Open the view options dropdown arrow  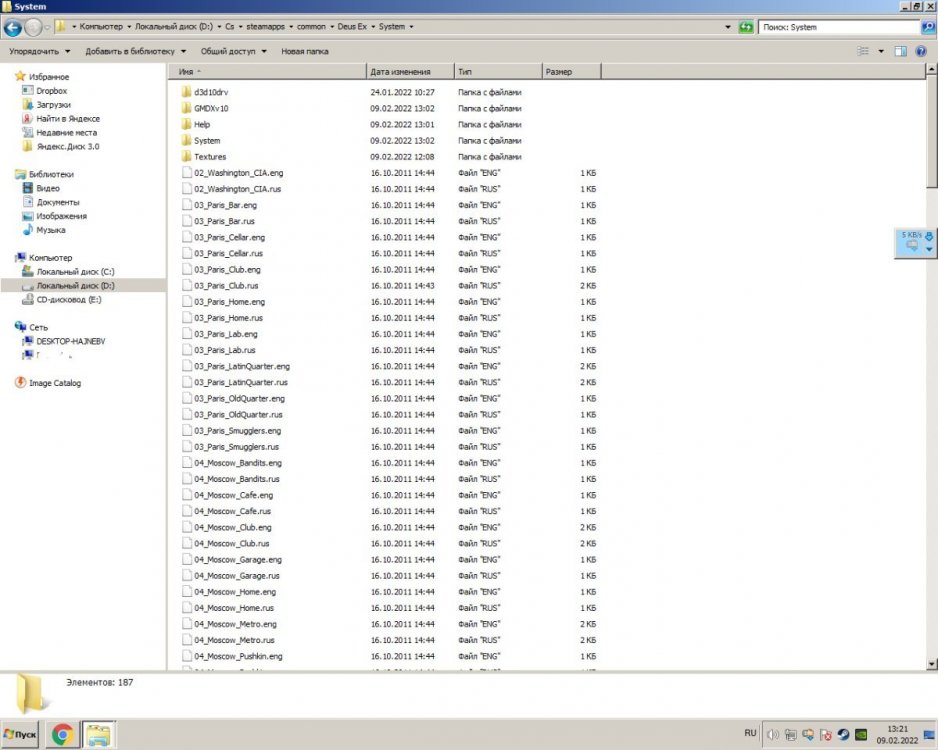pyautogui.click(x=881, y=51)
